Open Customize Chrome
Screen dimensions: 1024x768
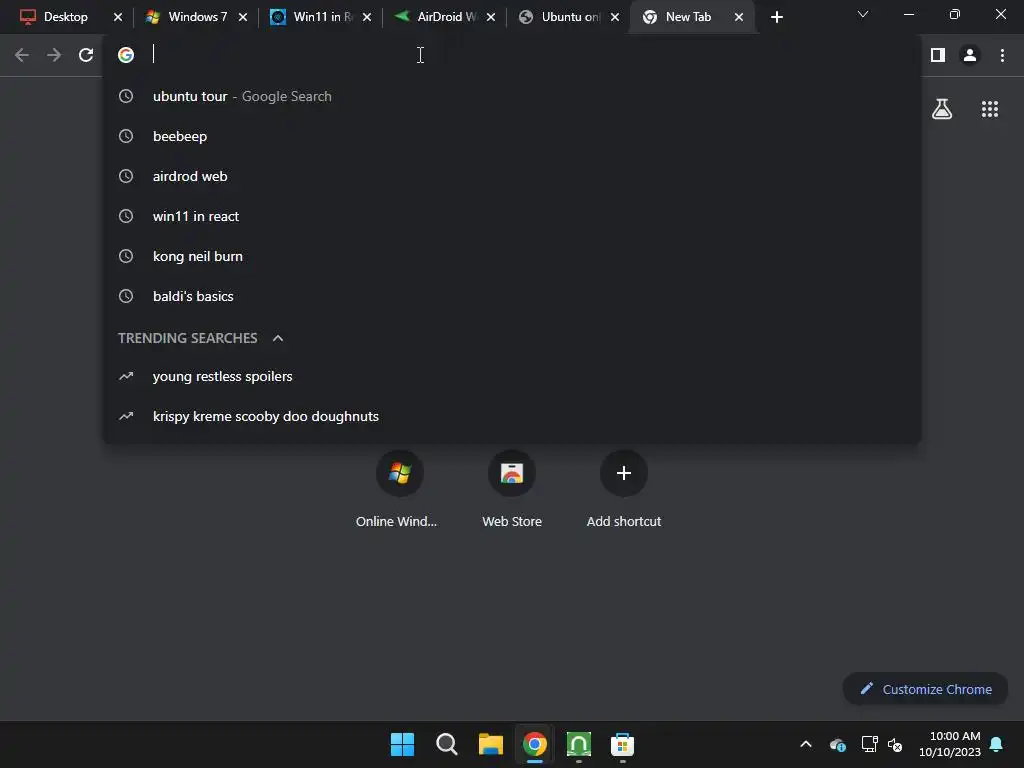coord(925,689)
